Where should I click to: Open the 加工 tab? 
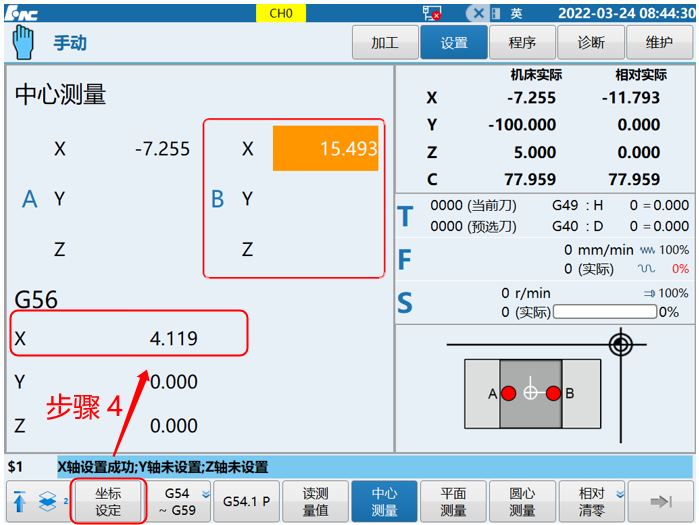pyautogui.click(x=385, y=43)
